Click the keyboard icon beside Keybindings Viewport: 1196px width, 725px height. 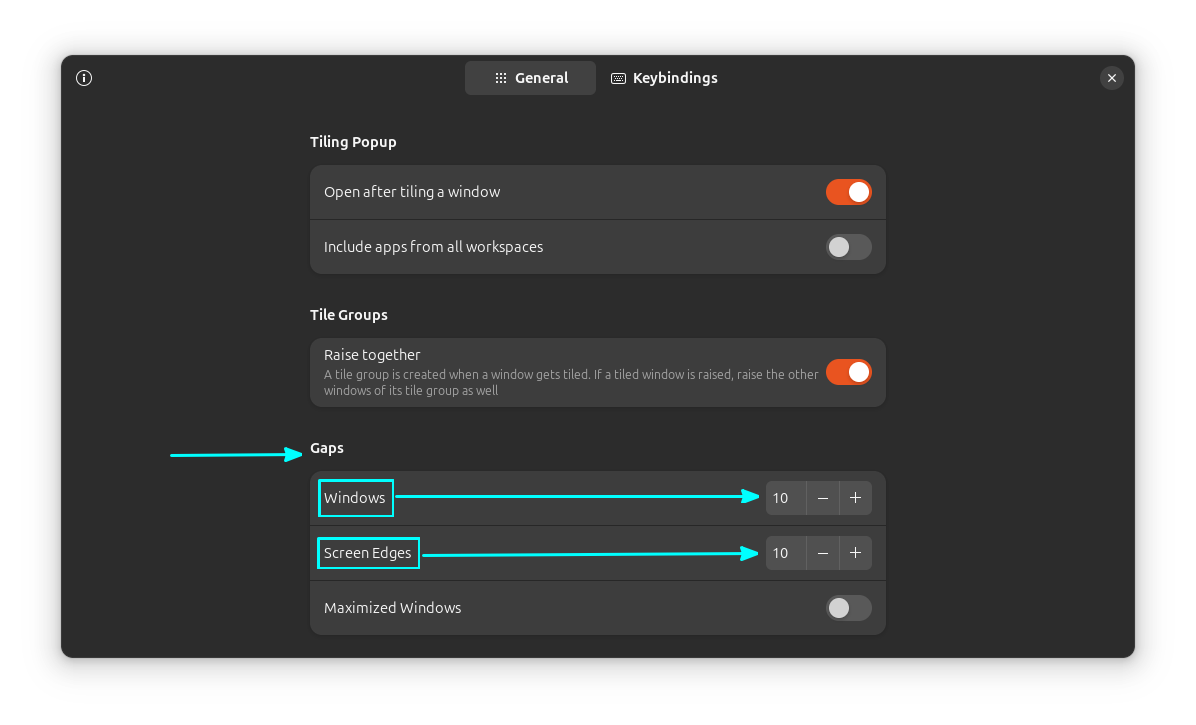tap(618, 77)
